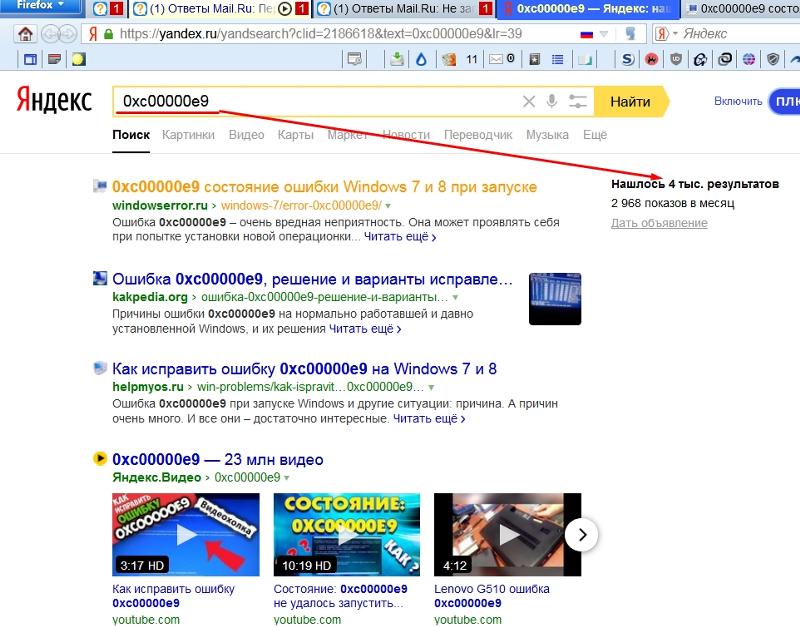
Task: Click the Russian flag icon in address bar
Action: pyautogui.click(x=587, y=34)
